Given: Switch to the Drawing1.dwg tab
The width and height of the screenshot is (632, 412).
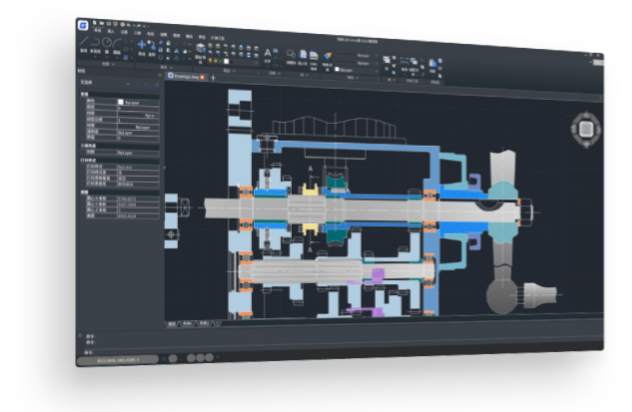Looking at the screenshot, I should 183,76.
